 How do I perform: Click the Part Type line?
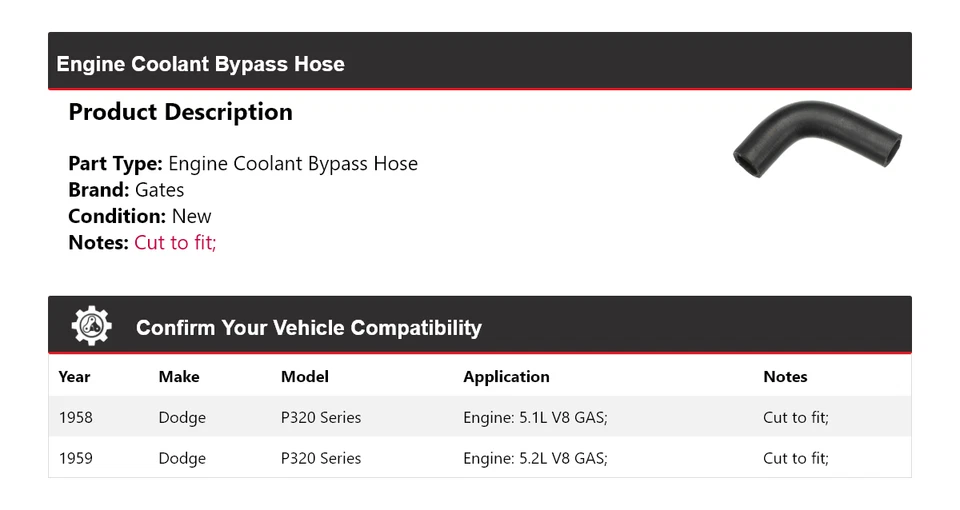click(243, 164)
